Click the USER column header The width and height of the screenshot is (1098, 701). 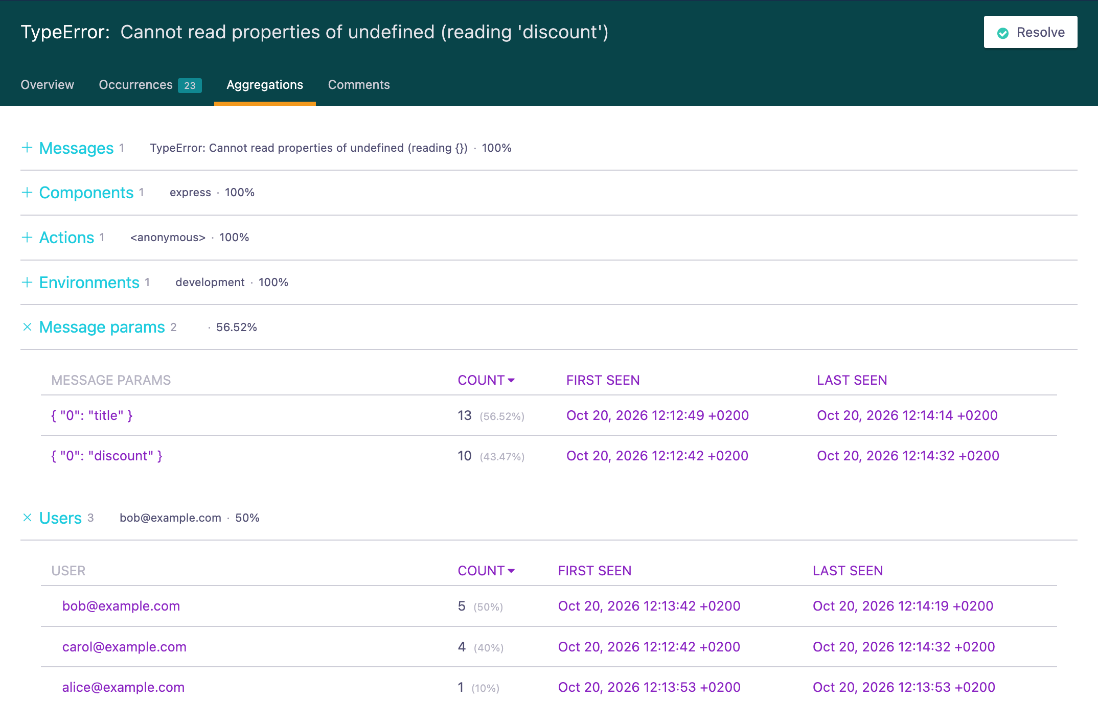click(68, 571)
